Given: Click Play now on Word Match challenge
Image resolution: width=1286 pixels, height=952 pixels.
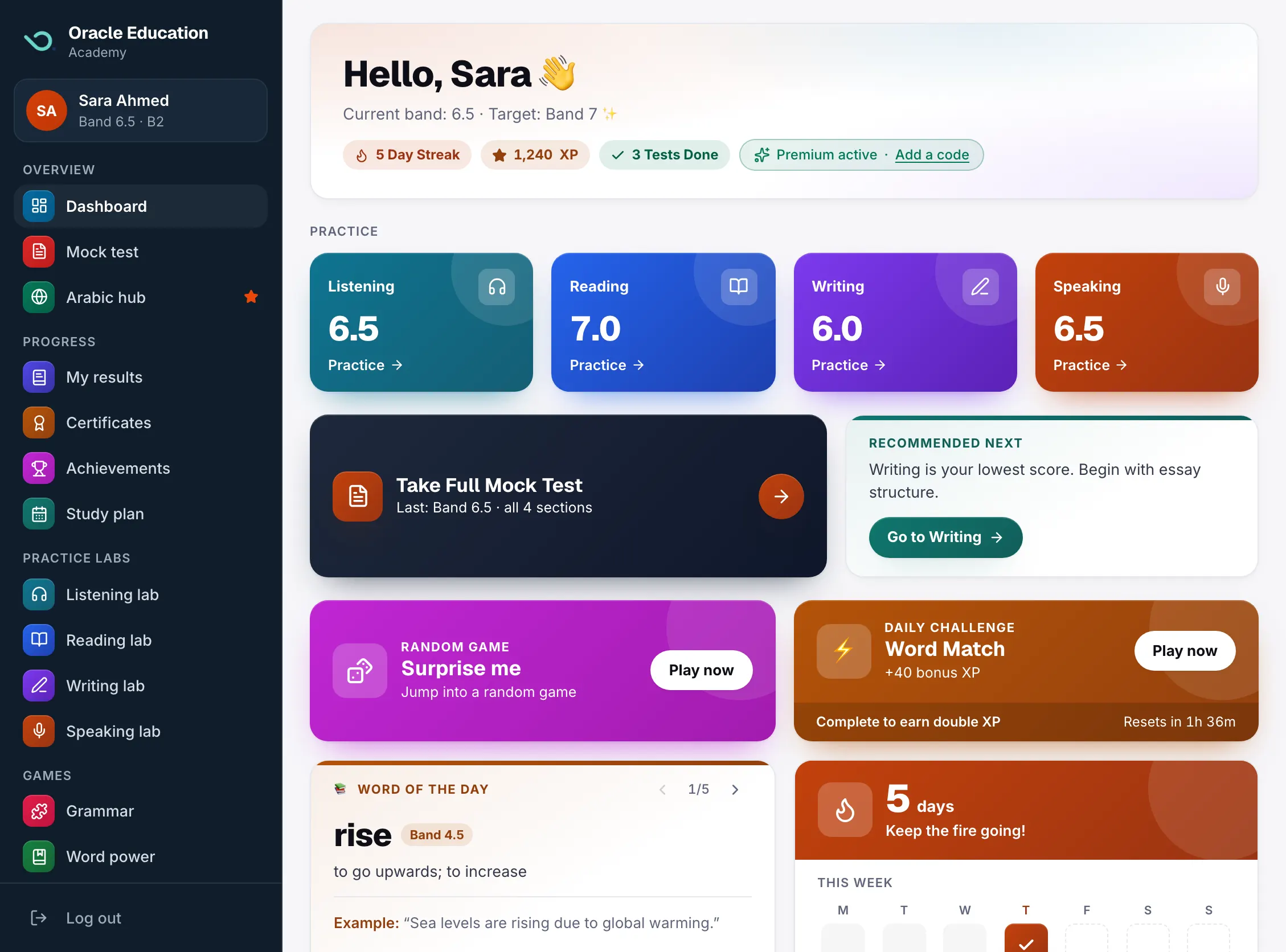Looking at the screenshot, I should (1185, 651).
